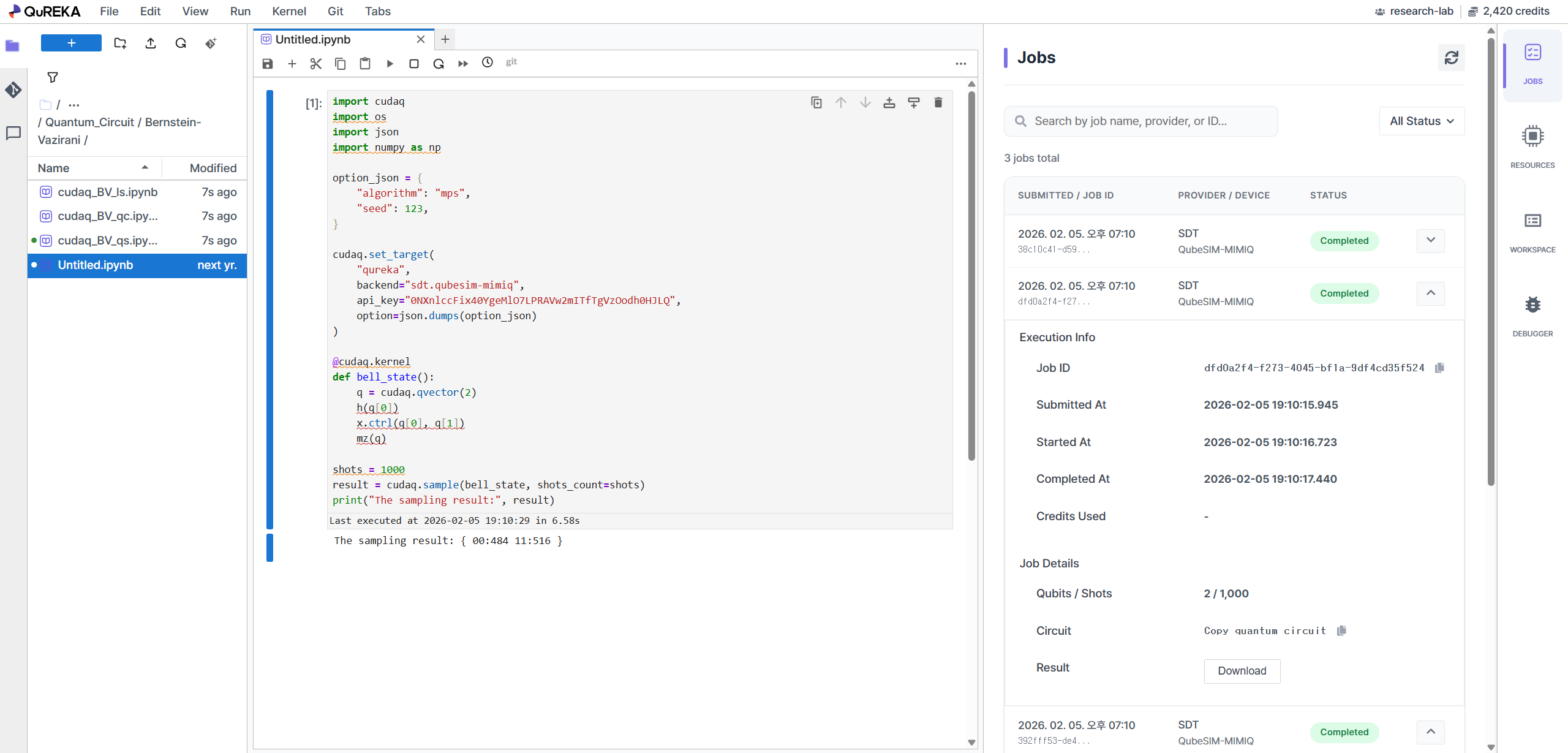The image size is (1568, 753).
Task: Switch to the Untitled.ipynb tab
Action: 313,39
